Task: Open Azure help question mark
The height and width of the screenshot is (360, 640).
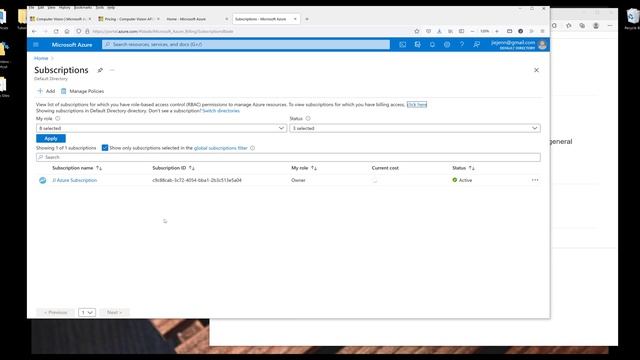Action: pyautogui.click(x=462, y=44)
